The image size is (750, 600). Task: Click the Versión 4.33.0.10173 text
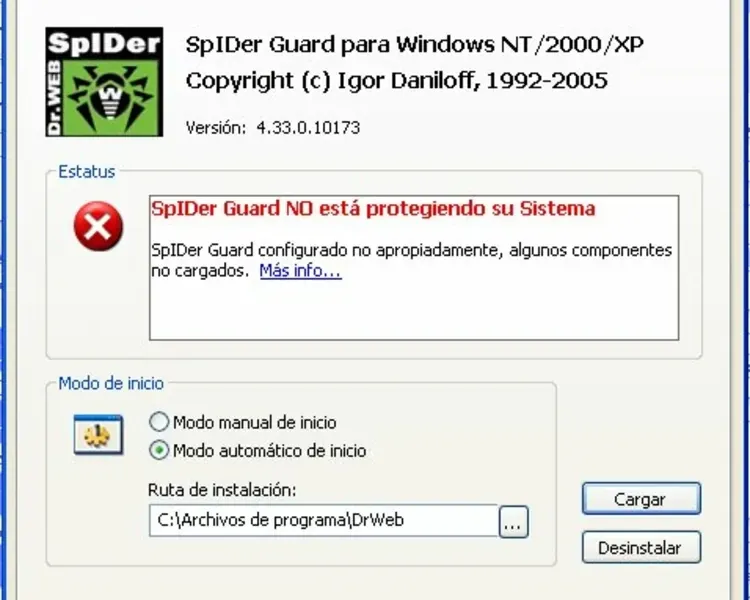click(273, 128)
